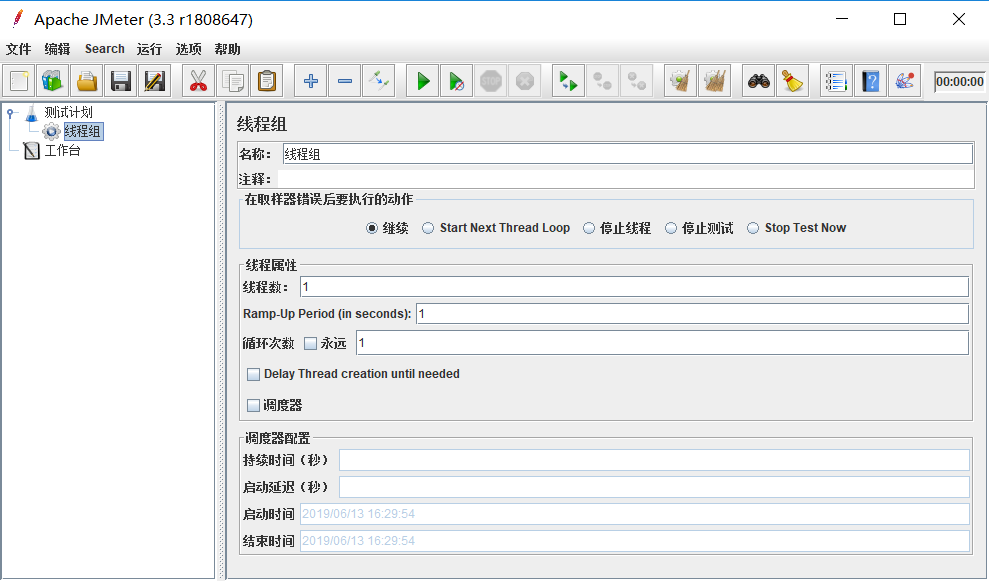Enable Delay Thread creation until needed

click(x=254, y=374)
